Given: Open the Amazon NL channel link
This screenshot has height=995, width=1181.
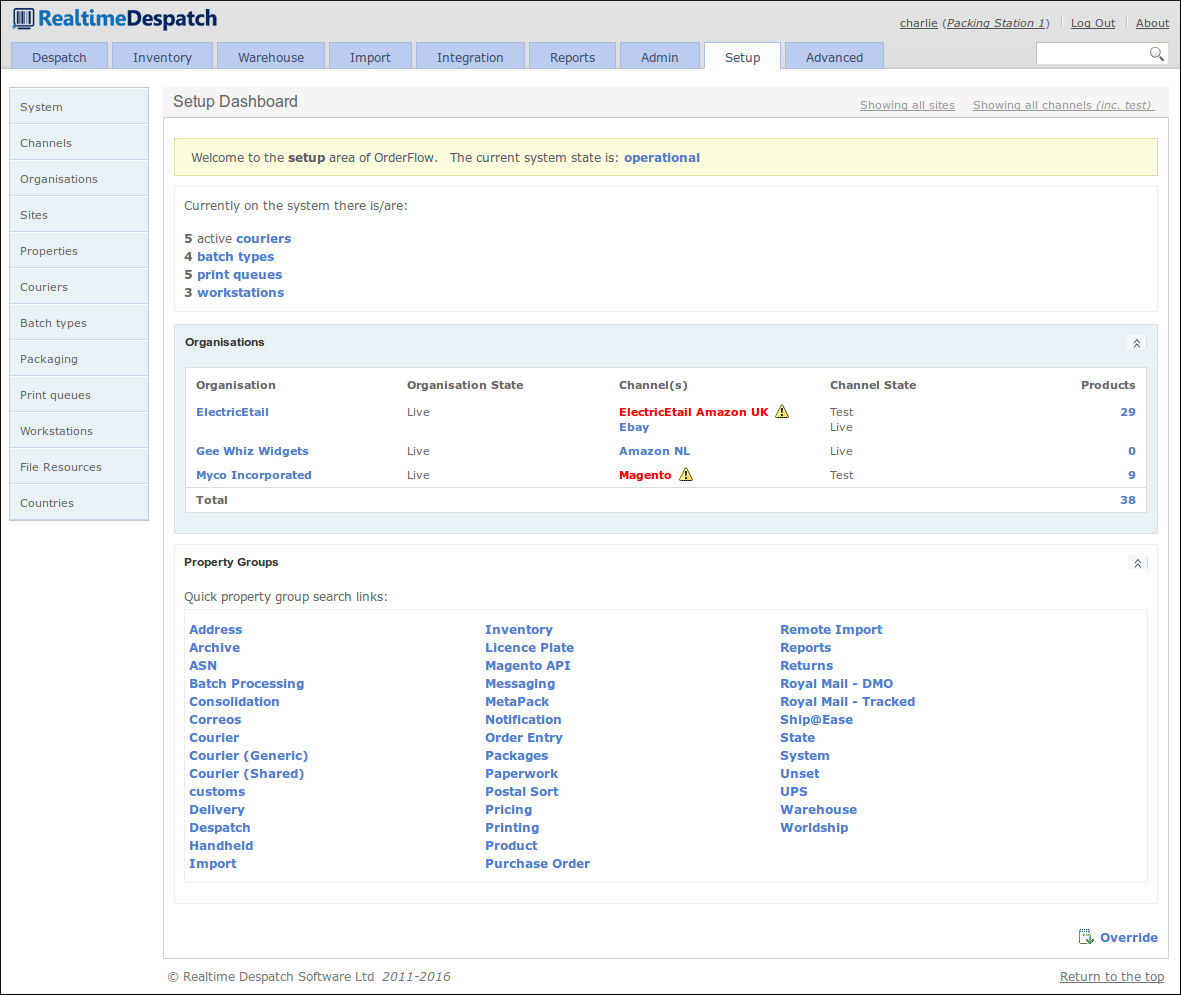Looking at the screenshot, I should point(654,450).
